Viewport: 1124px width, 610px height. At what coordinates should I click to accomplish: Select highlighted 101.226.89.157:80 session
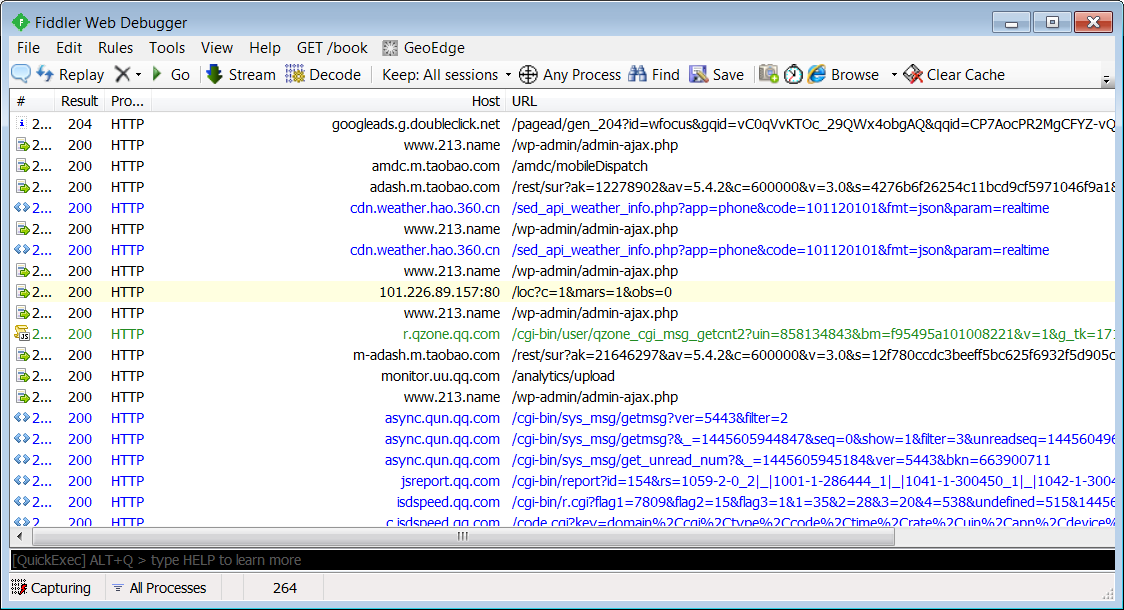(x=563, y=292)
